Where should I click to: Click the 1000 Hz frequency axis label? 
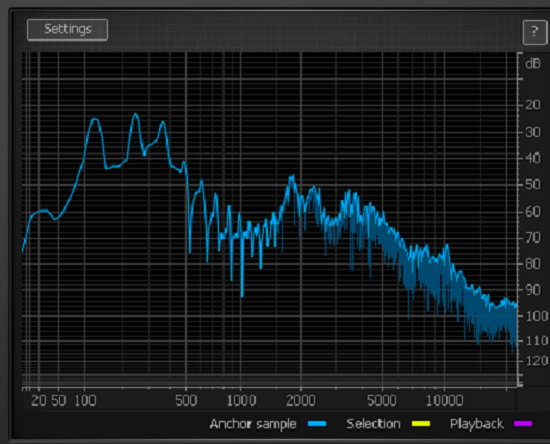pyautogui.click(x=241, y=401)
